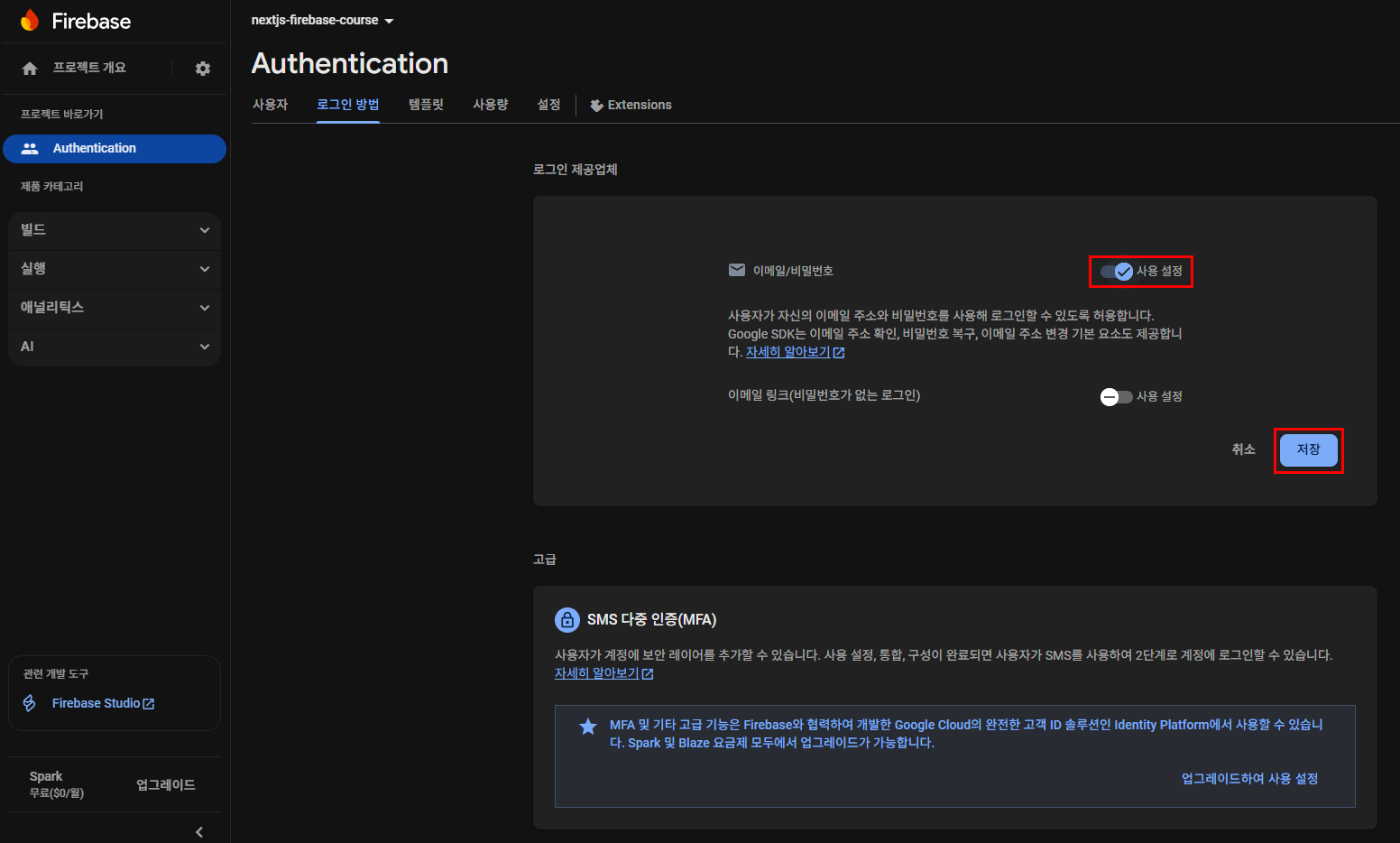Click the home icon for project overview

[30, 69]
